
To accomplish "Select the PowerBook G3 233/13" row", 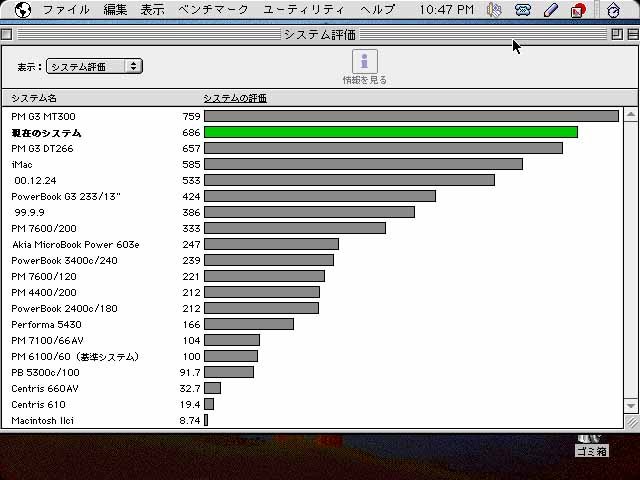I will tap(312, 196).
